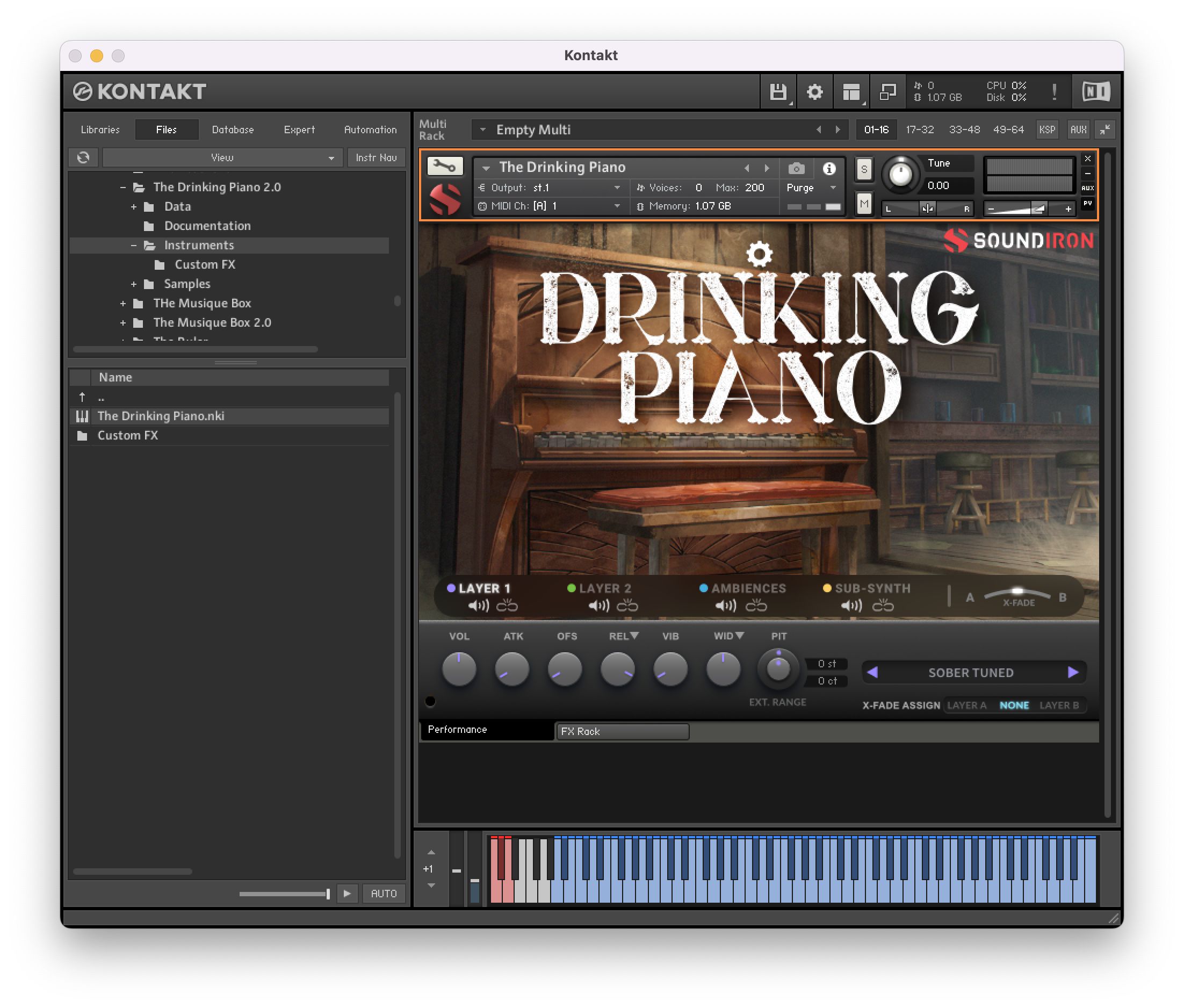
Task: Expand the Data folder
Action: point(134,207)
